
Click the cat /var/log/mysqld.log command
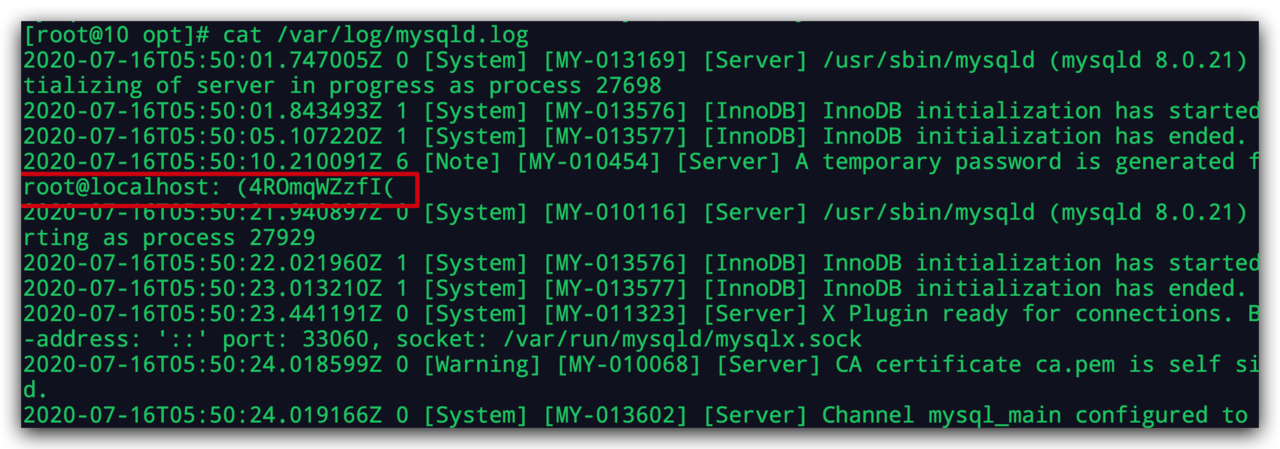point(376,35)
